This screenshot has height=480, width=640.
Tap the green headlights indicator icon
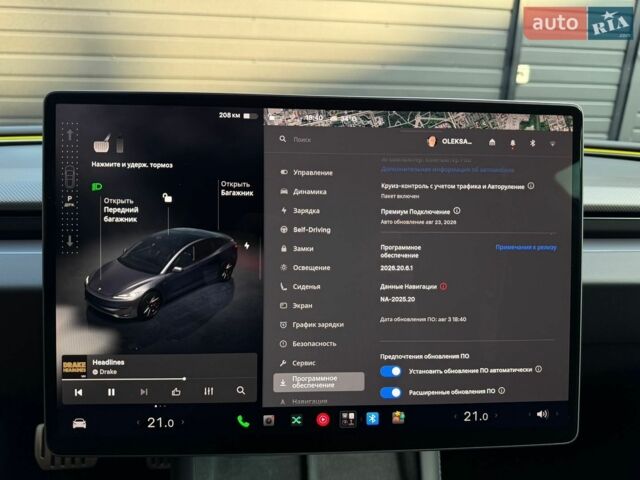[97, 187]
